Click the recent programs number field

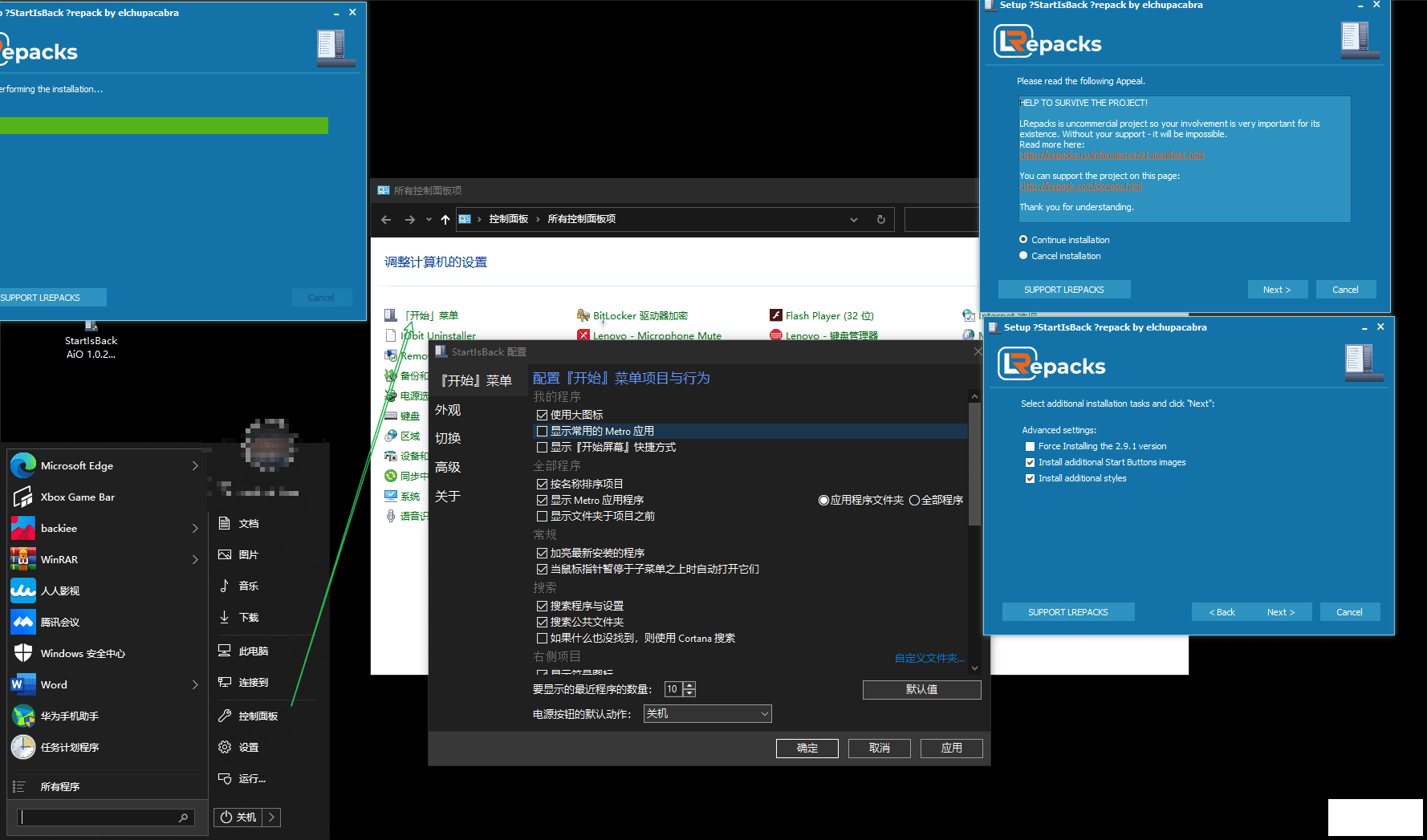click(673, 689)
